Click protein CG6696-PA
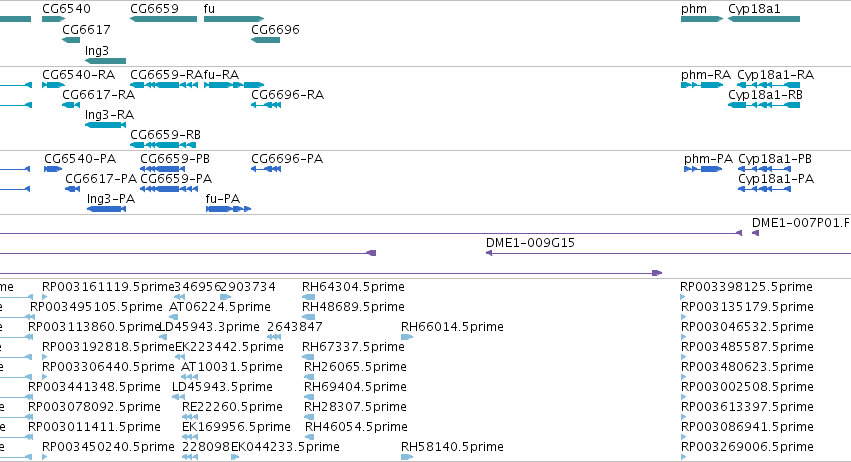The height and width of the screenshot is (462, 851). pos(287,159)
